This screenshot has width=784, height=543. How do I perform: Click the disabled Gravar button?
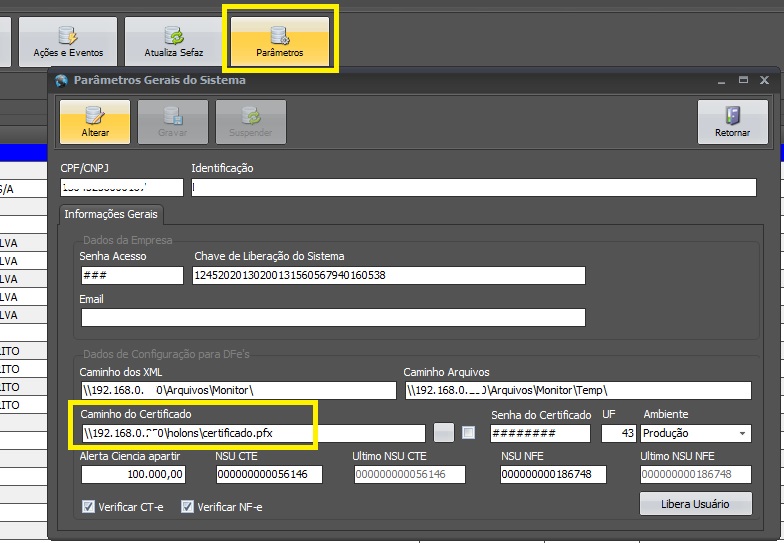tap(173, 122)
